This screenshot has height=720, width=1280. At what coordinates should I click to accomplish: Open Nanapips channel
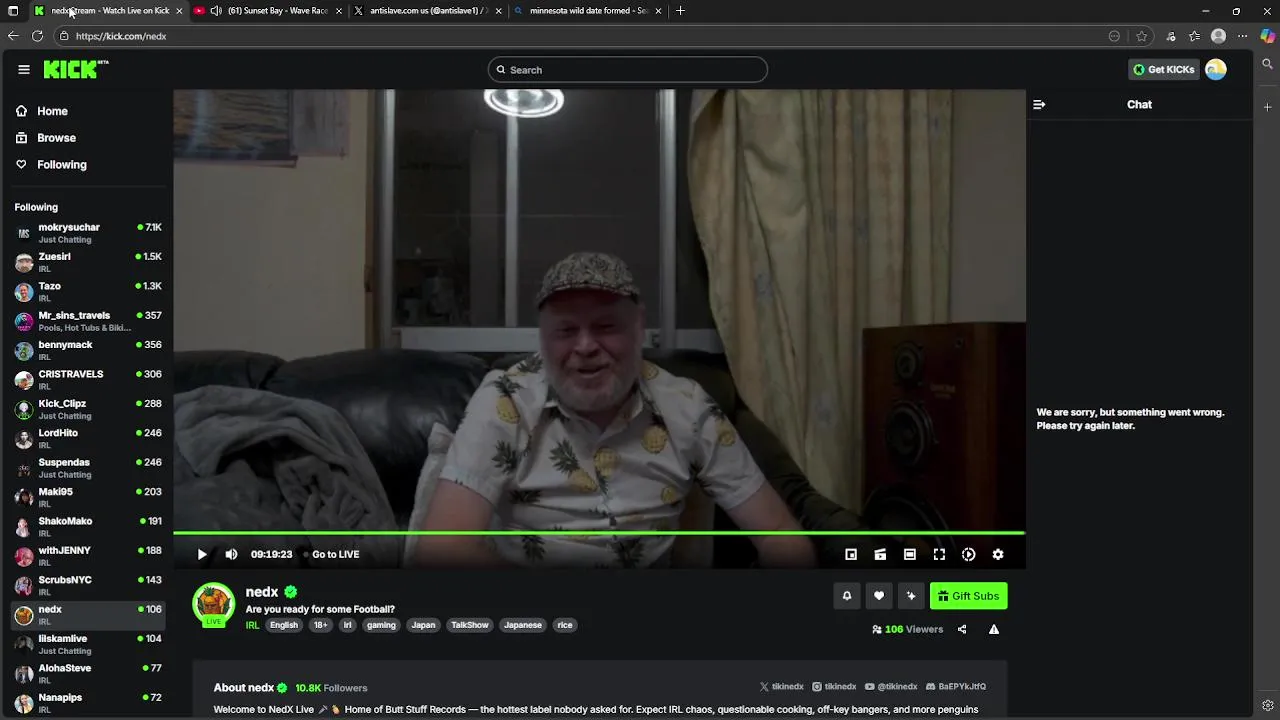(x=88, y=703)
